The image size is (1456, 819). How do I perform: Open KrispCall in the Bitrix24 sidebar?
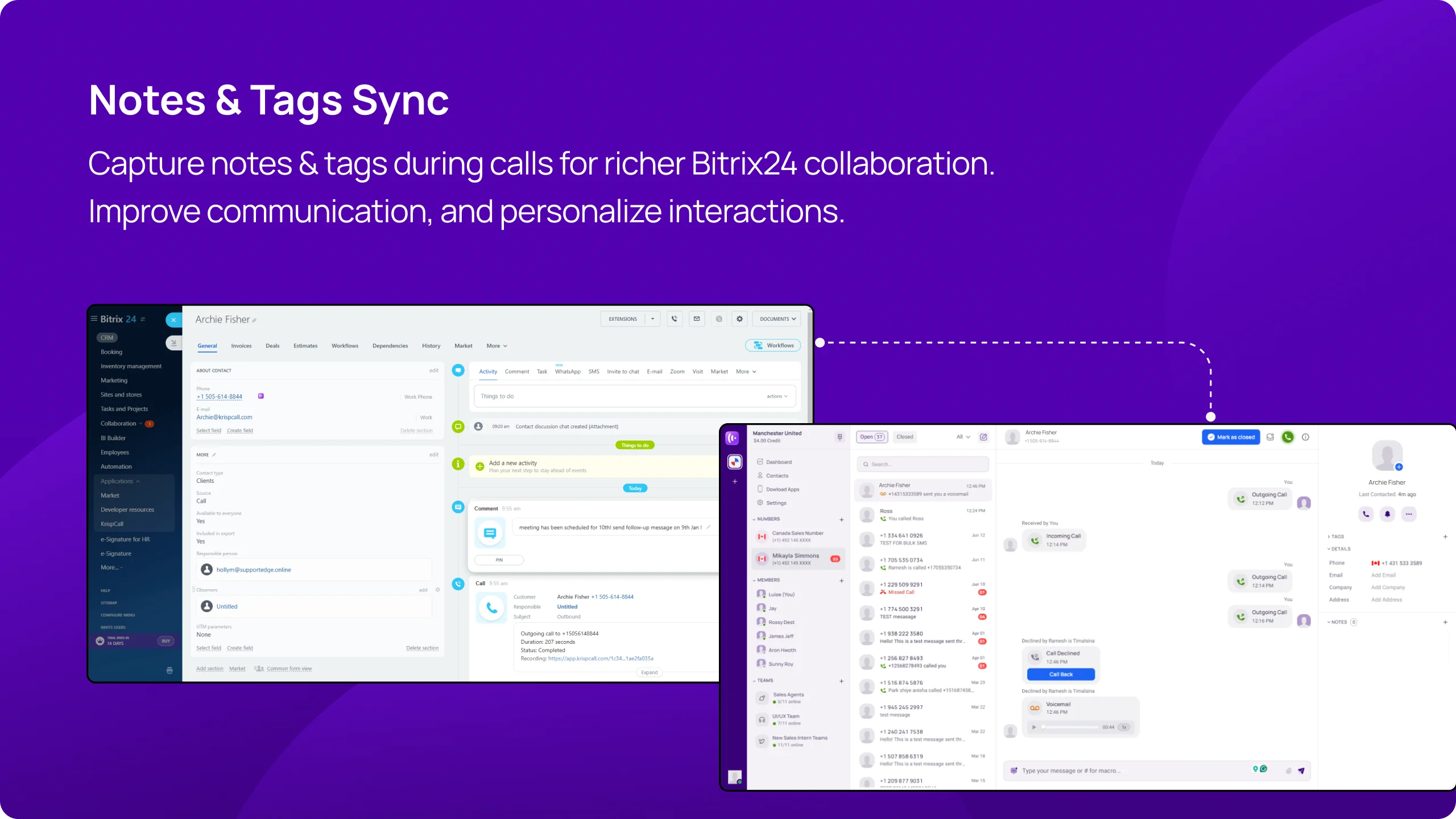pyautogui.click(x=112, y=524)
